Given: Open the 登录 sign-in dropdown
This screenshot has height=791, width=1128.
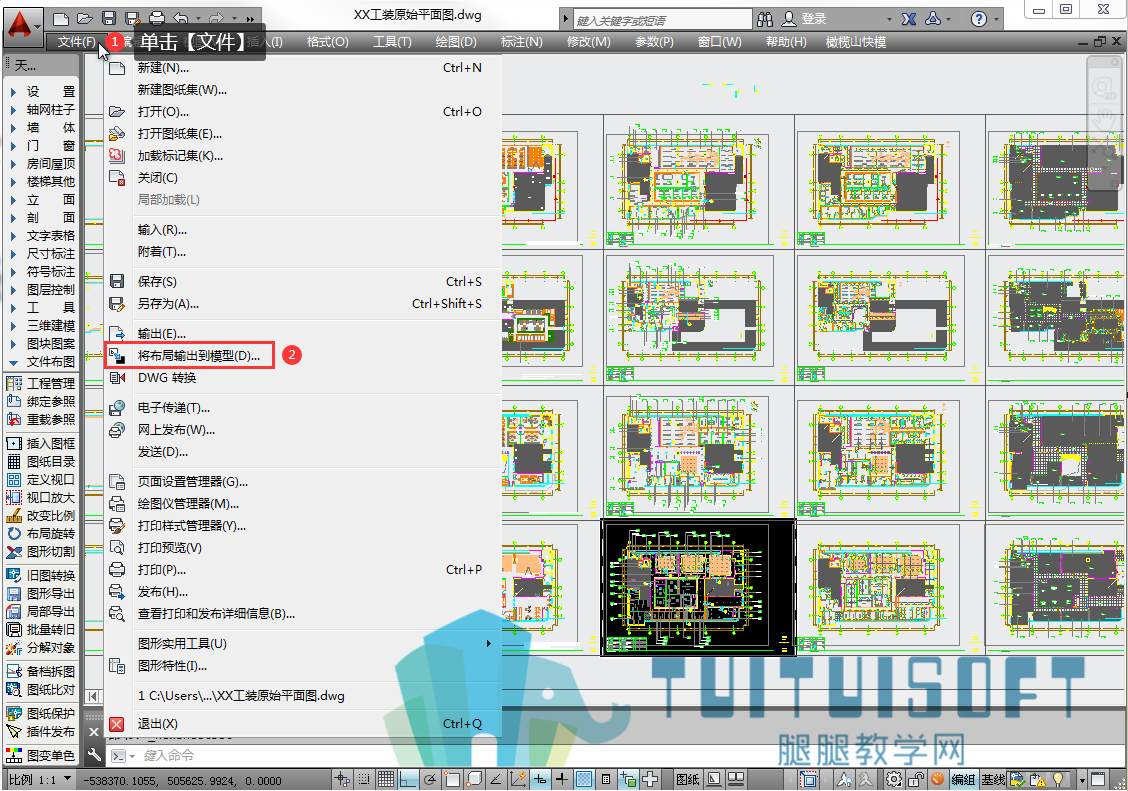Looking at the screenshot, I should 889,19.
